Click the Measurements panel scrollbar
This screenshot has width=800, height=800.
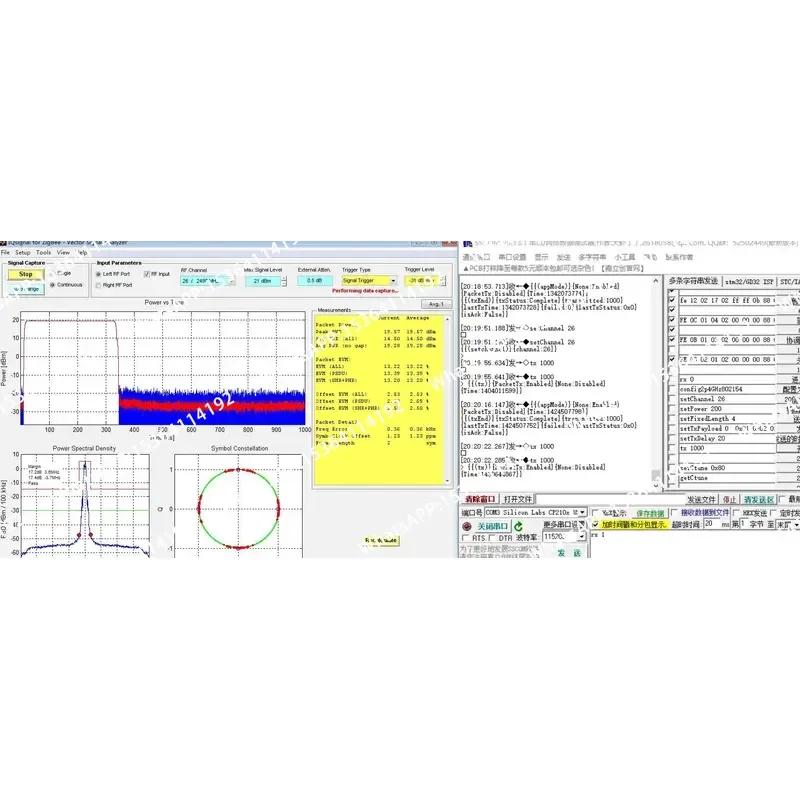[447, 399]
